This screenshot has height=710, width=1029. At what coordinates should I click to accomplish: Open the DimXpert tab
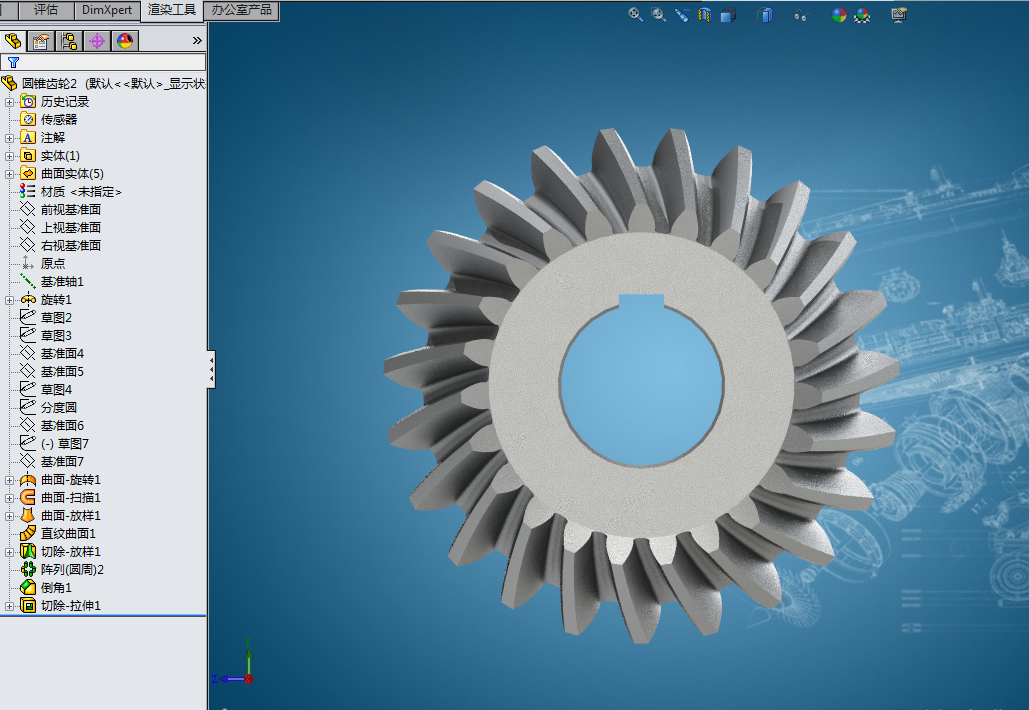[107, 10]
